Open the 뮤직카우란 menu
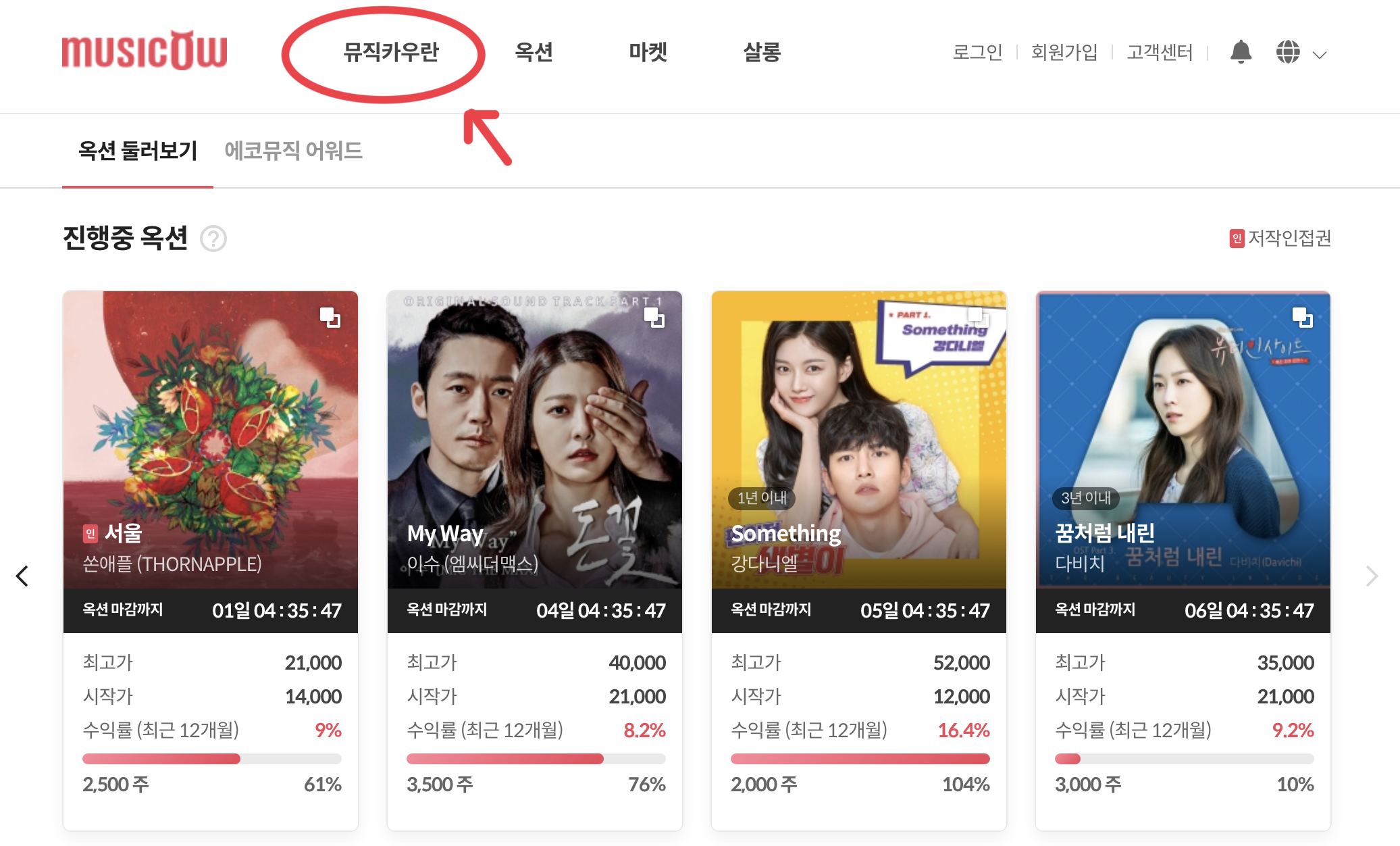This screenshot has width=1400, height=846. (391, 52)
